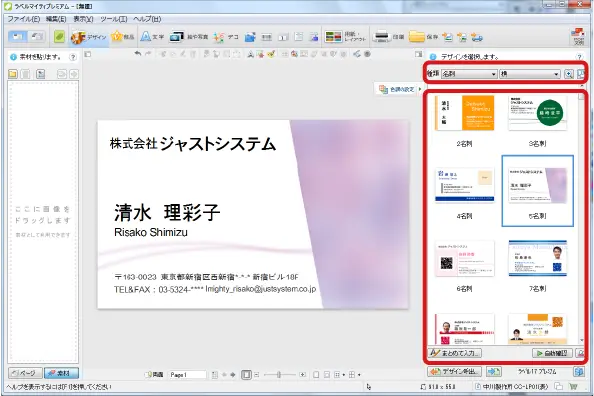
Task: Click the zoom-out minus icon beside slider
Action: [256, 375]
